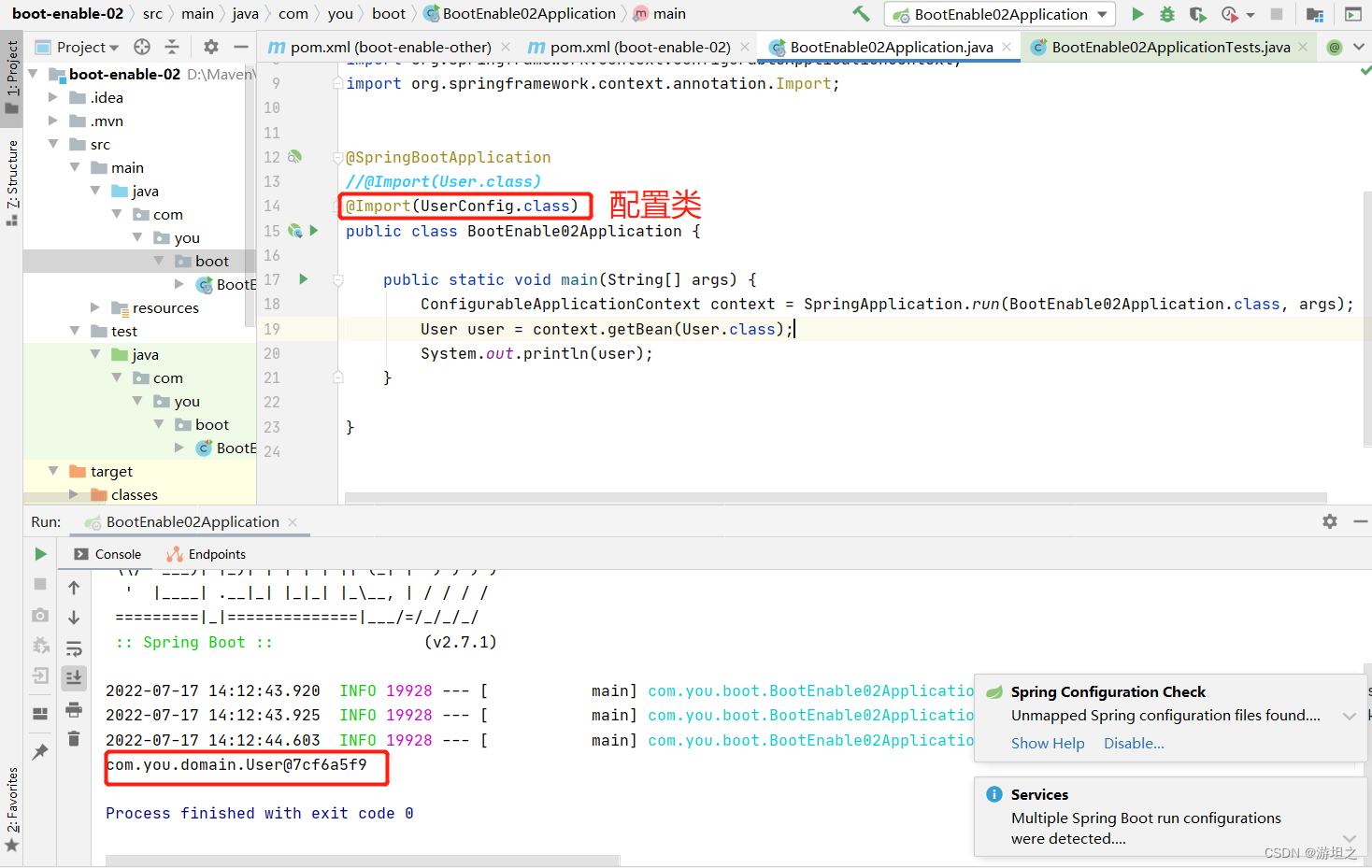Click Show Help in Spring Configuration Check

coord(1048,743)
